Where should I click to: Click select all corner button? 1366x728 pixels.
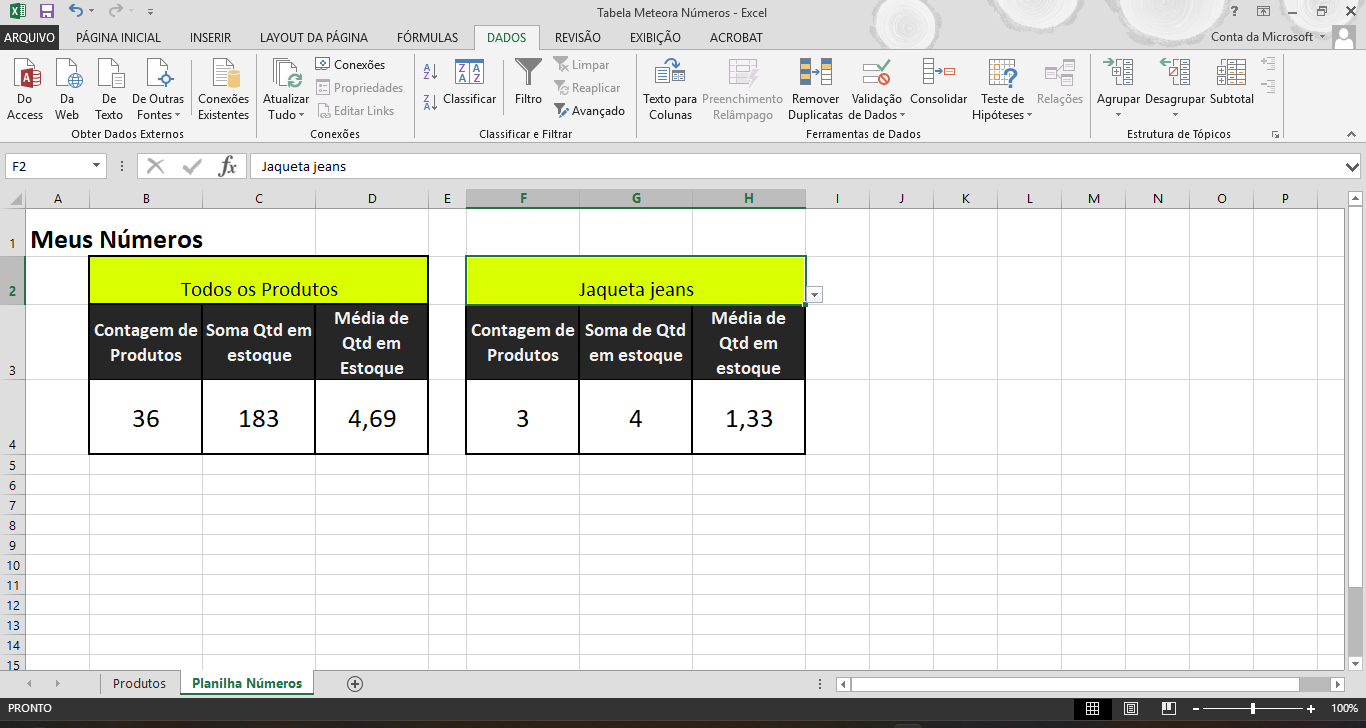[x=13, y=198]
